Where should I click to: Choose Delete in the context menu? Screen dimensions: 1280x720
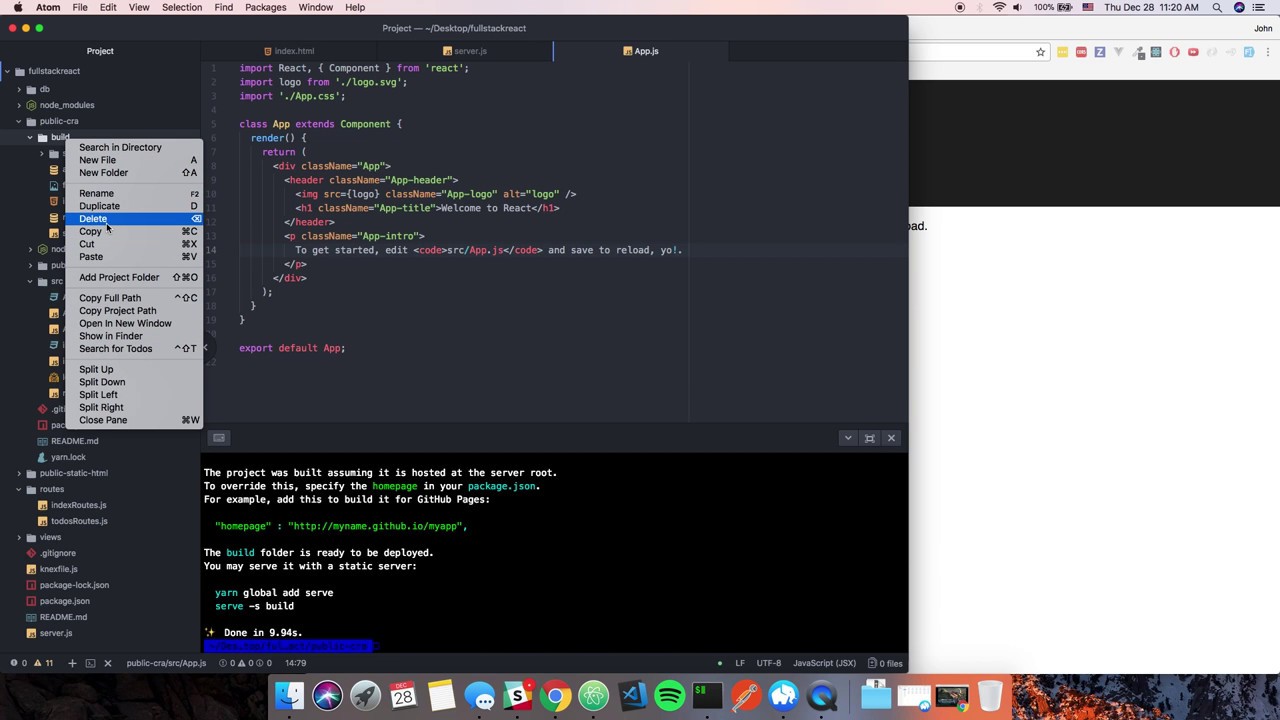point(134,219)
